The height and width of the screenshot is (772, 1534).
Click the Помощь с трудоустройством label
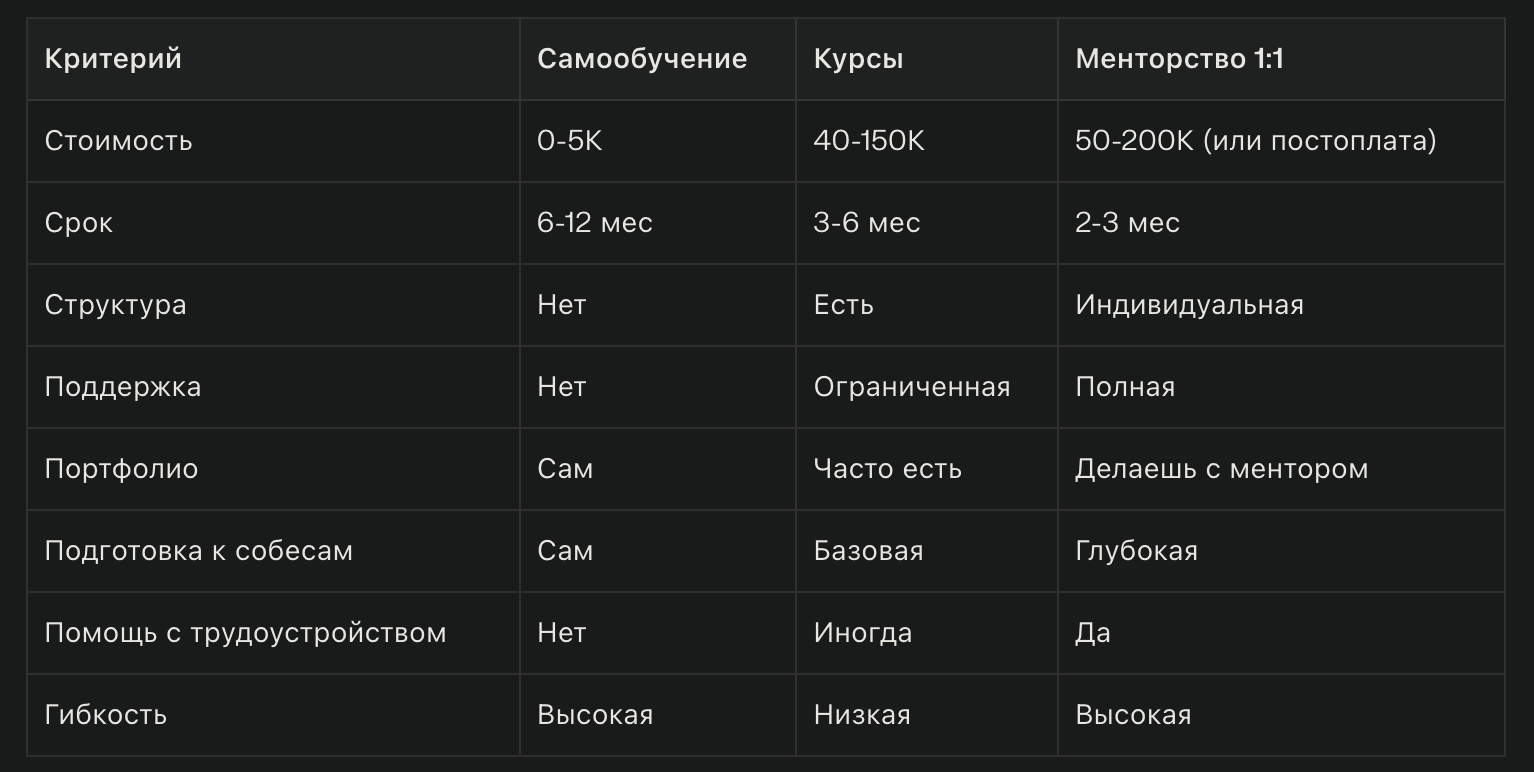[x=245, y=633]
